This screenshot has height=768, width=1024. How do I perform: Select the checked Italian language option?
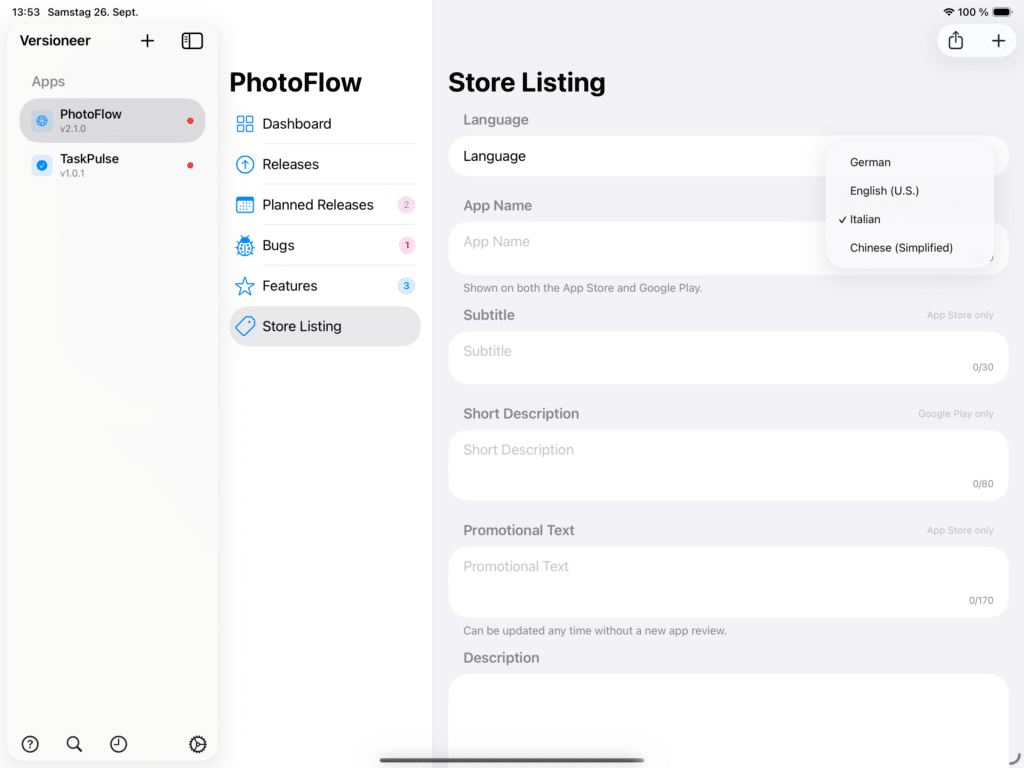coord(910,219)
